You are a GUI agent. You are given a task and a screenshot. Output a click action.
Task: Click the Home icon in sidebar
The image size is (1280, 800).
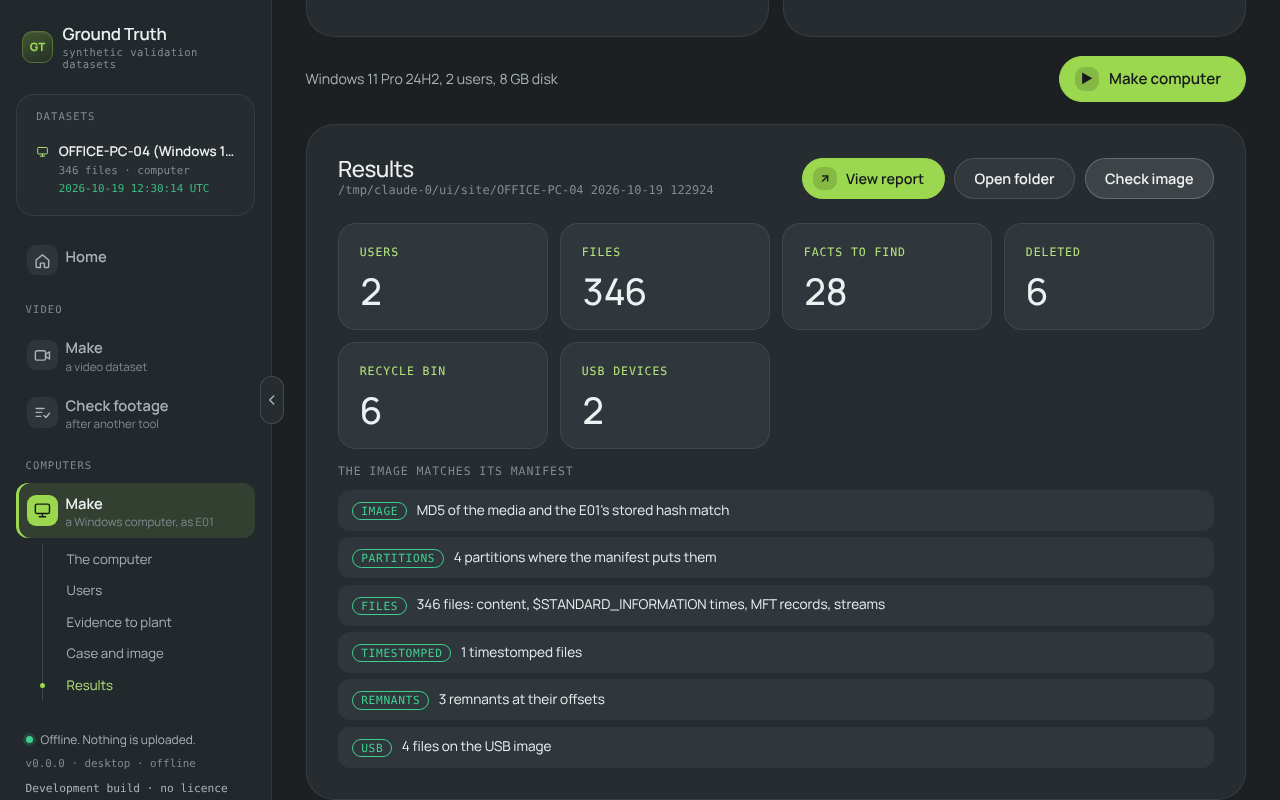42,260
